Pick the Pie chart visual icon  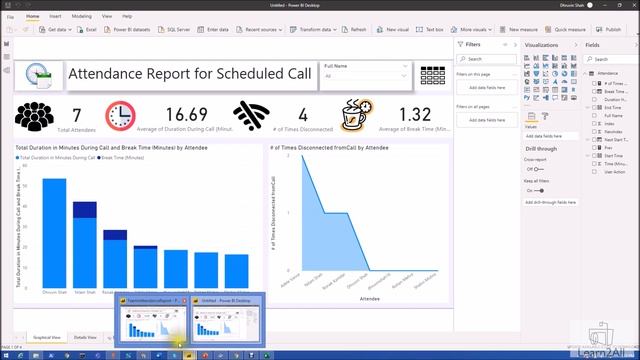point(555,74)
